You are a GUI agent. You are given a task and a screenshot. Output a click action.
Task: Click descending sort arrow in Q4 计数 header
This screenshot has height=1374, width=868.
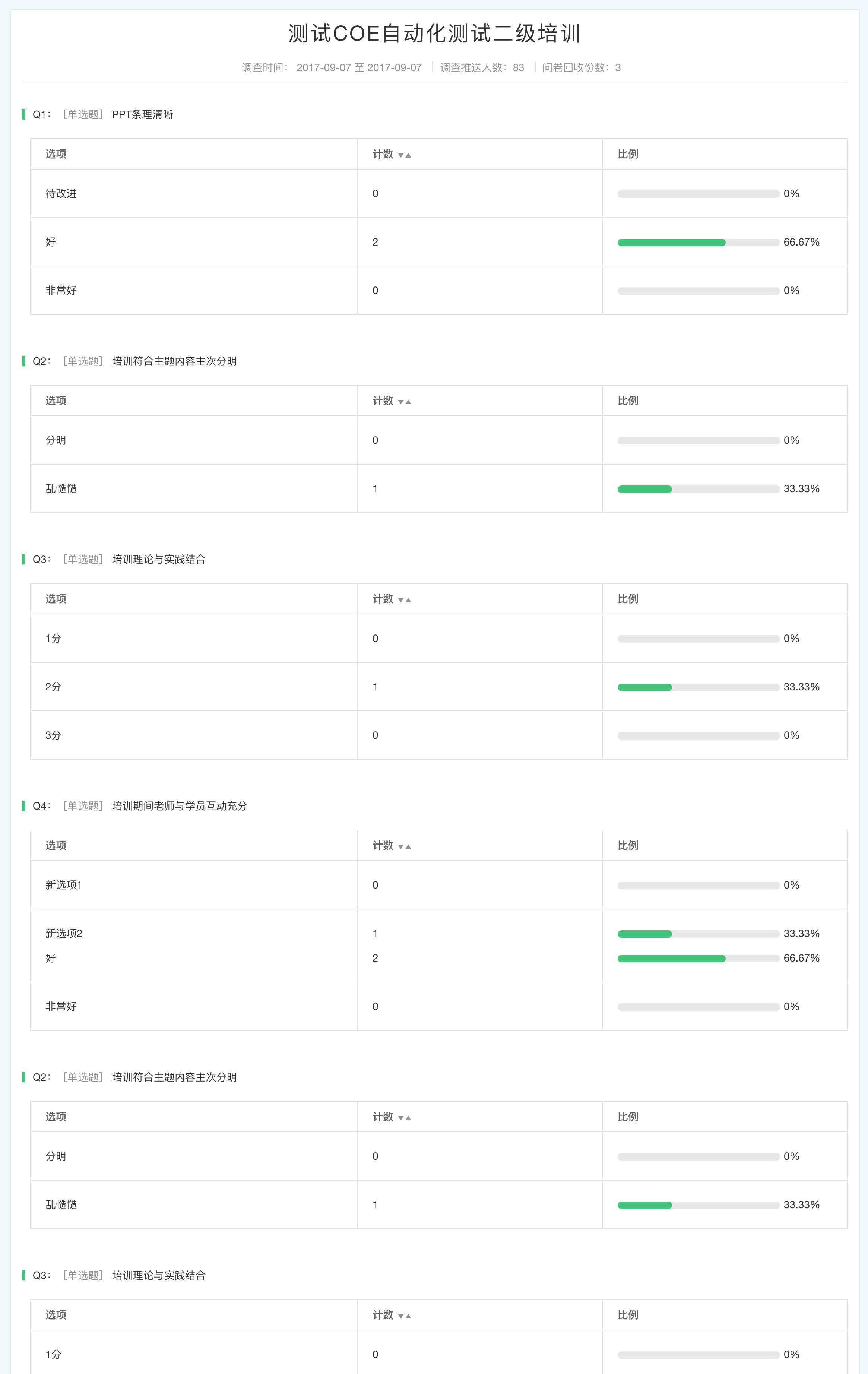[x=400, y=847]
